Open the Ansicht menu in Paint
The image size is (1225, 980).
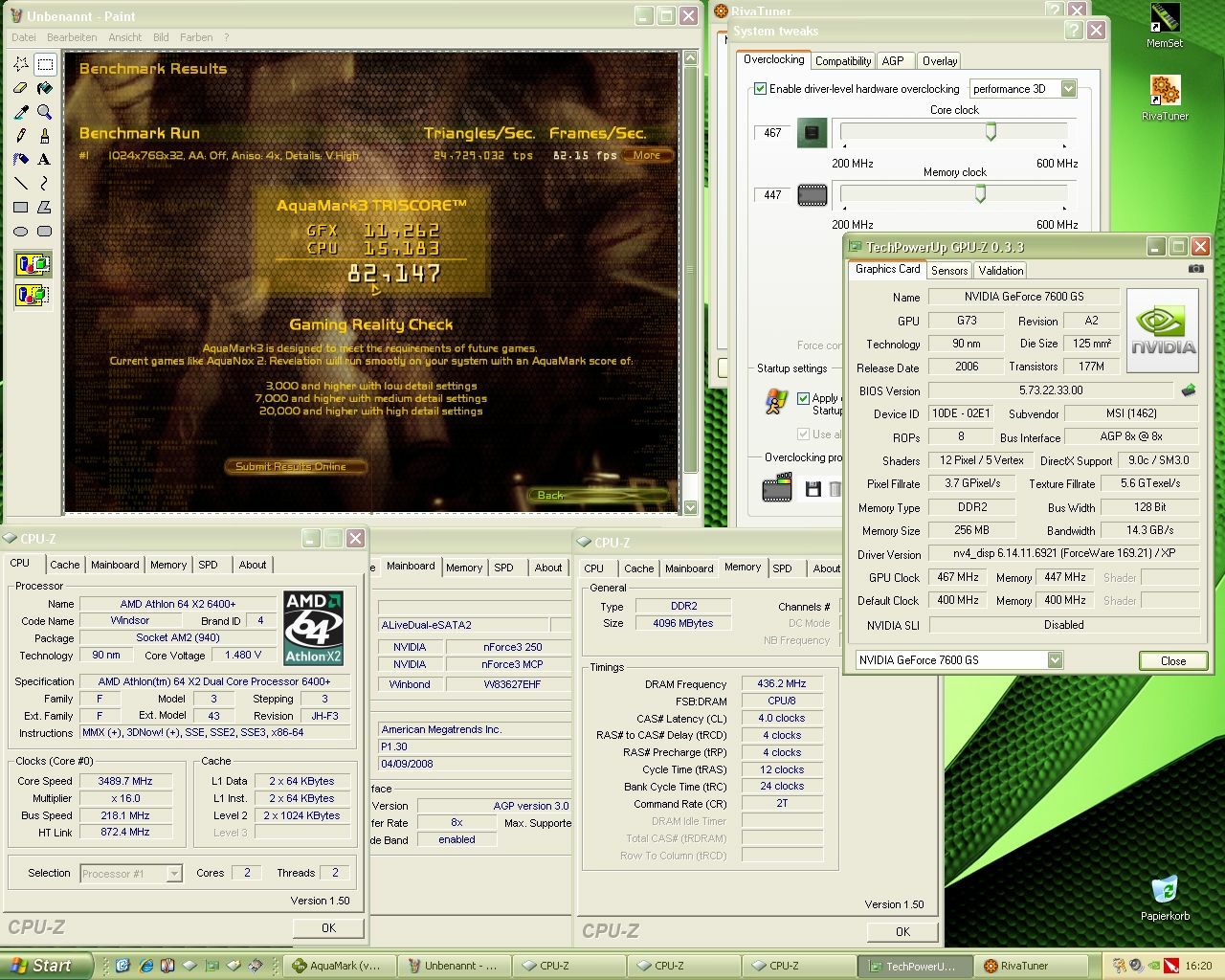tap(125, 37)
